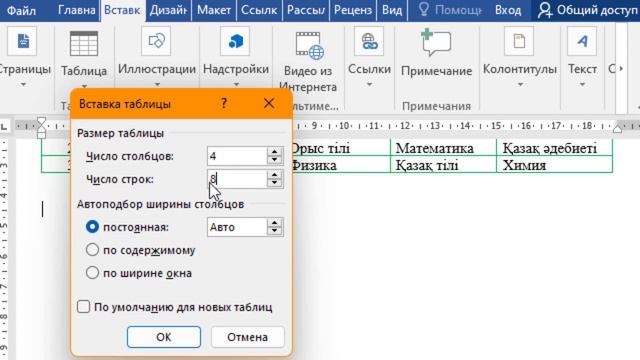640x360 pixels.
Task: Click the rows count input field
Action: pyautogui.click(x=237, y=179)
